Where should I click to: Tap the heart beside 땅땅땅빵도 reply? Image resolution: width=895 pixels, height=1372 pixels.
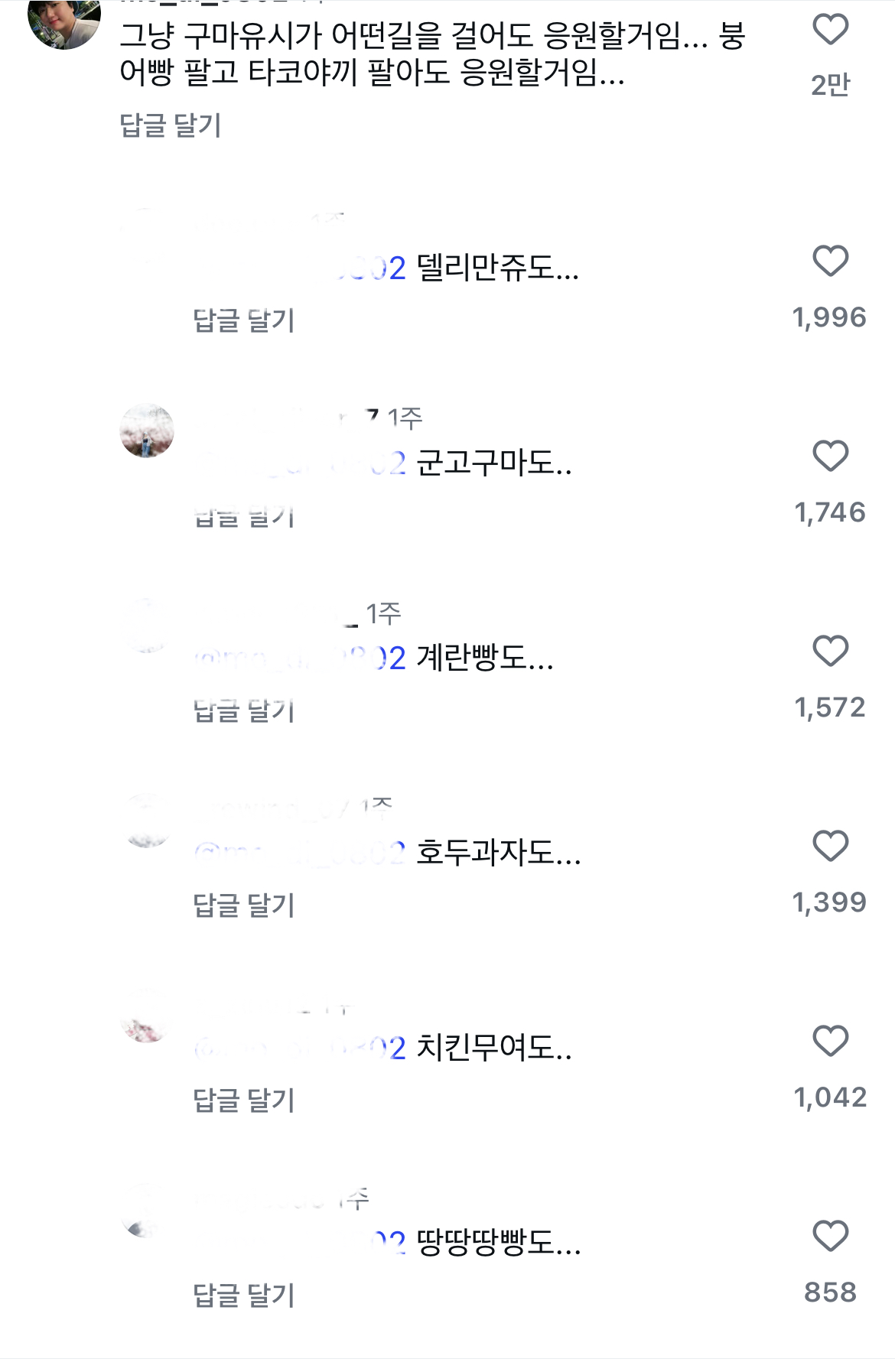pos(830,1237)
